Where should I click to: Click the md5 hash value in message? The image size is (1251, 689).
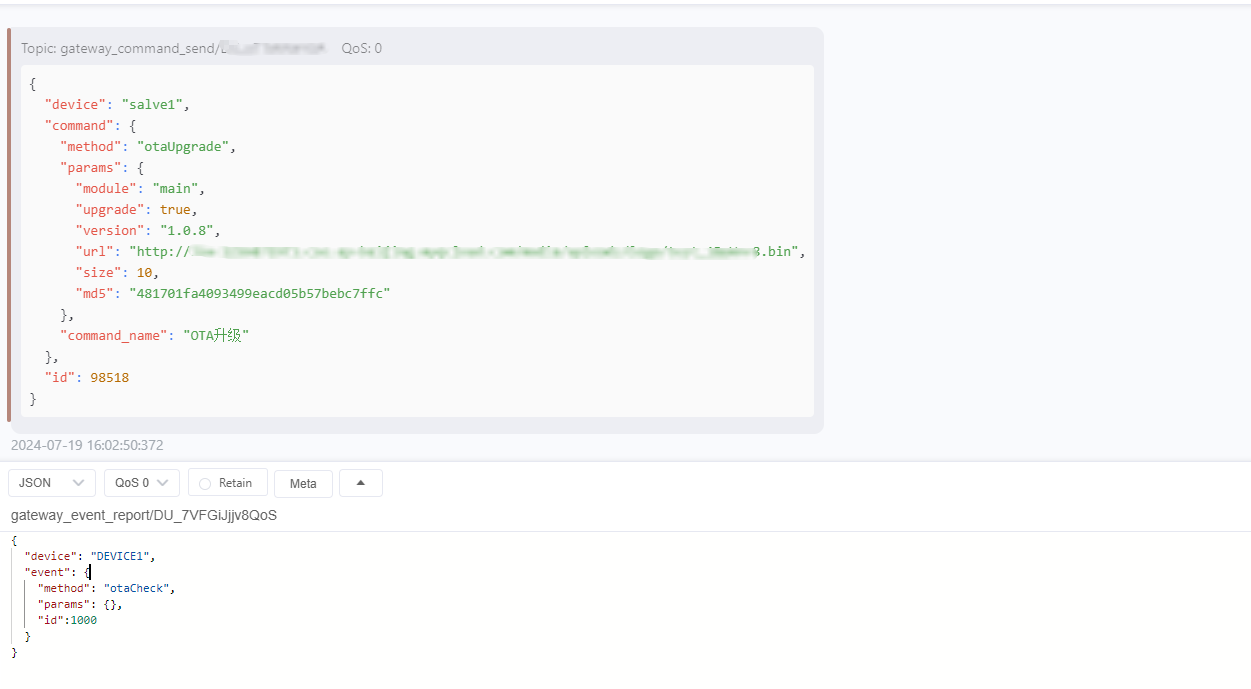pos(259,293)
